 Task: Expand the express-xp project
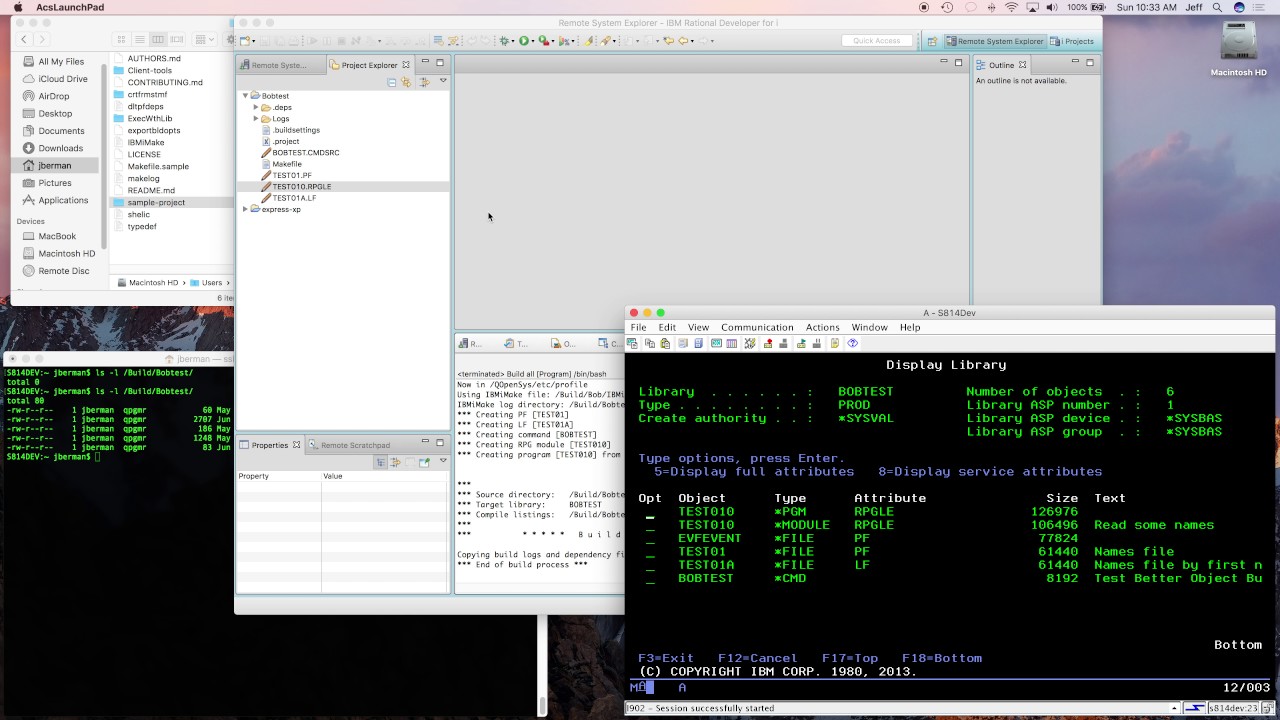click(x=245, y=210)
